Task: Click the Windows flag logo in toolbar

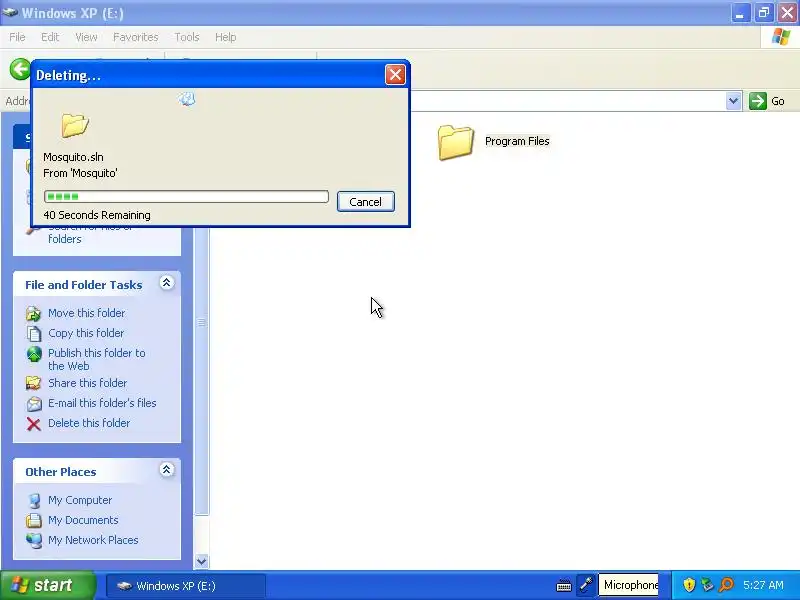Action: pyautogui.click(x=781, y=37)
